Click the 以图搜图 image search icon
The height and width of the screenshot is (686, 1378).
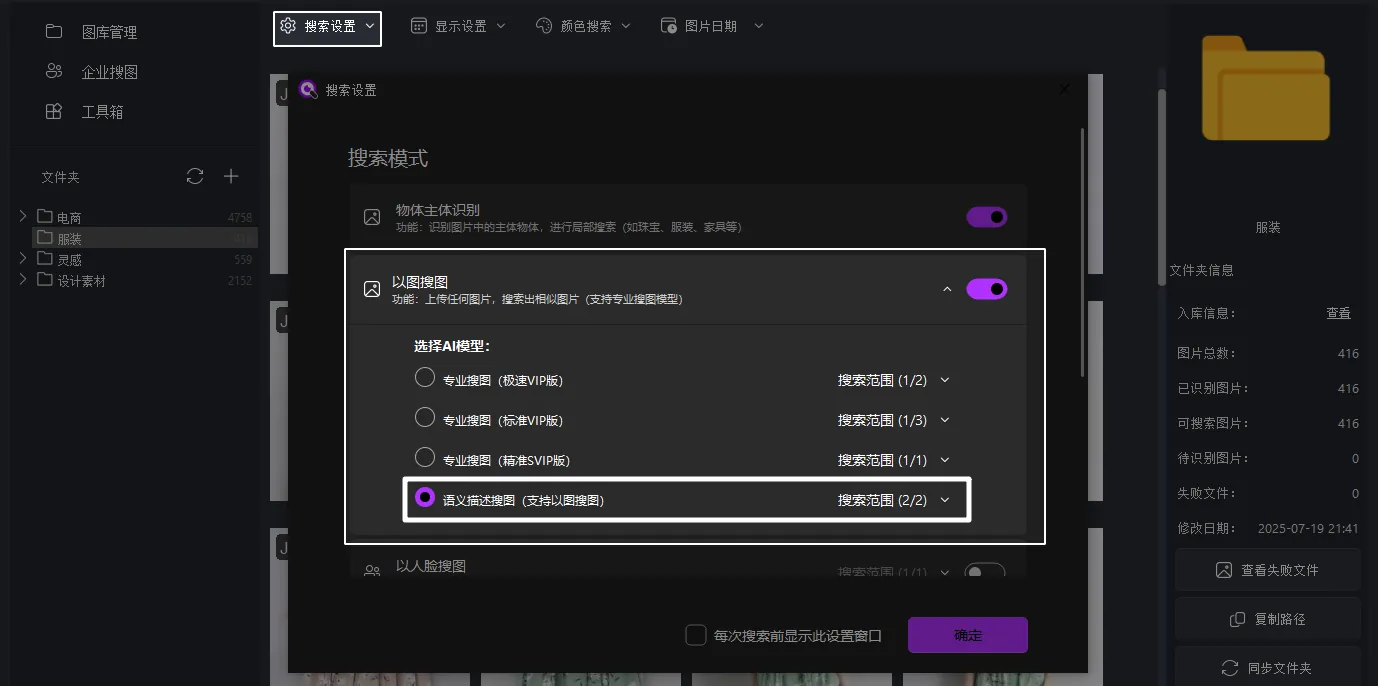coord(372,289)
